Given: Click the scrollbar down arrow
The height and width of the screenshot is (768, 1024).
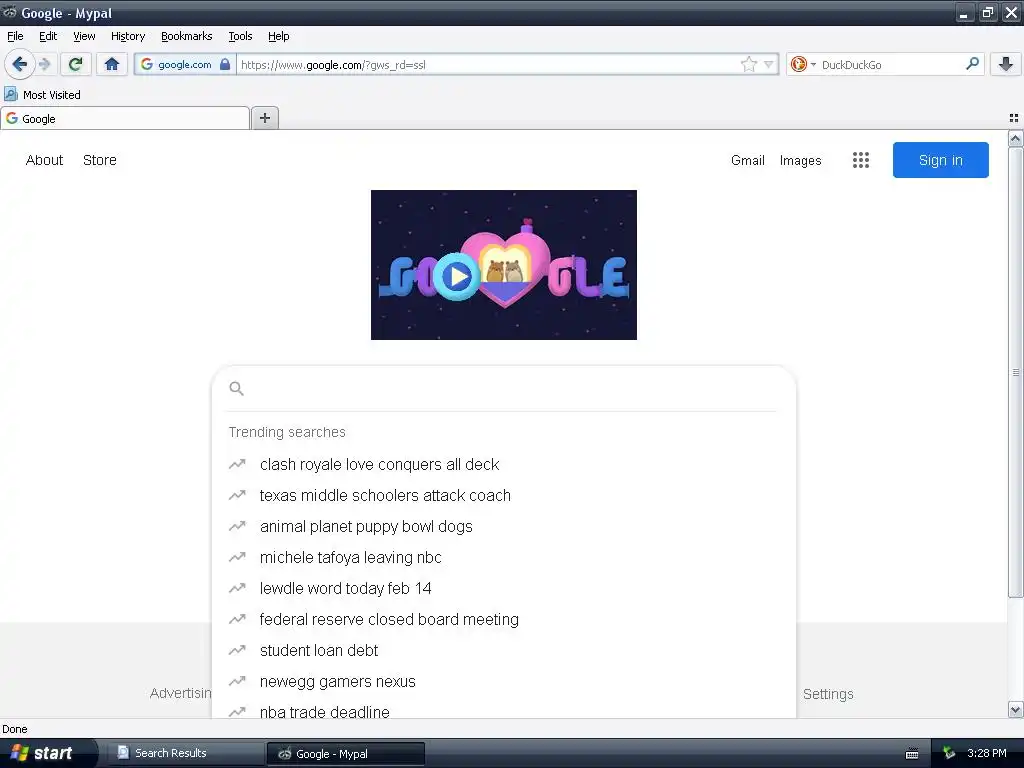Looking at the screenshot, I should (1015, 709).
